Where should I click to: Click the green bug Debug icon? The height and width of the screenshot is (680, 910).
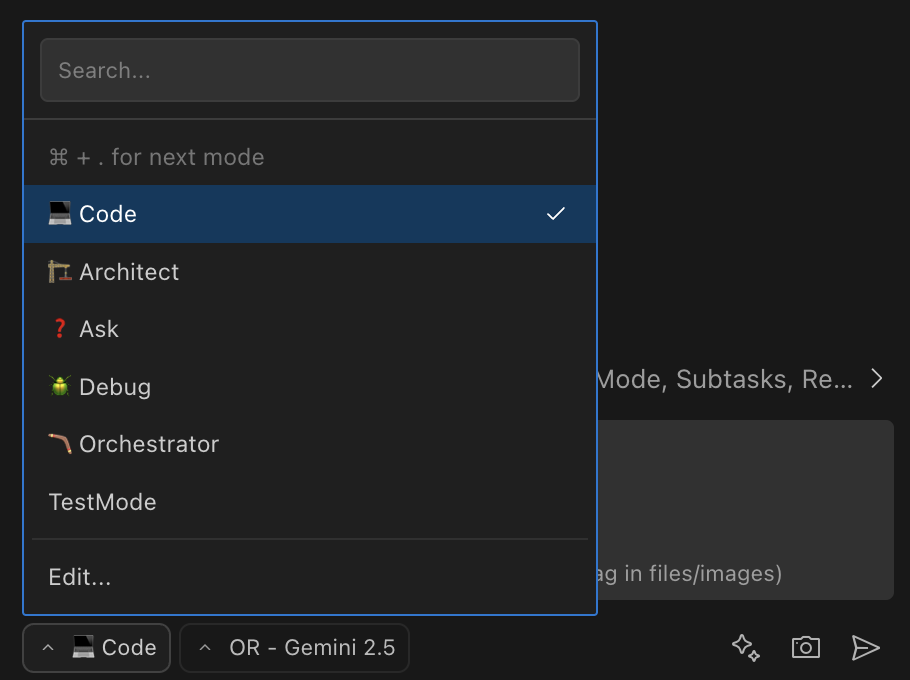[60, 386]
